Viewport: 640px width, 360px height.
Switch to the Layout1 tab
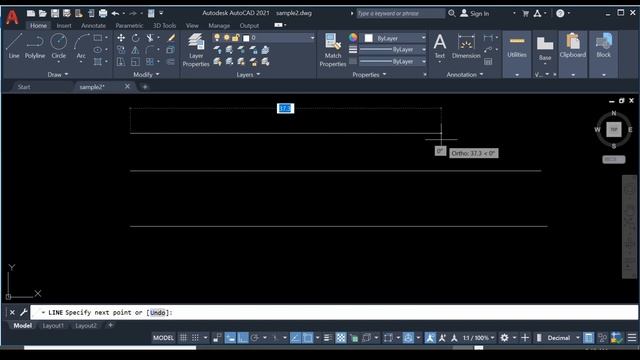(53, 326)
